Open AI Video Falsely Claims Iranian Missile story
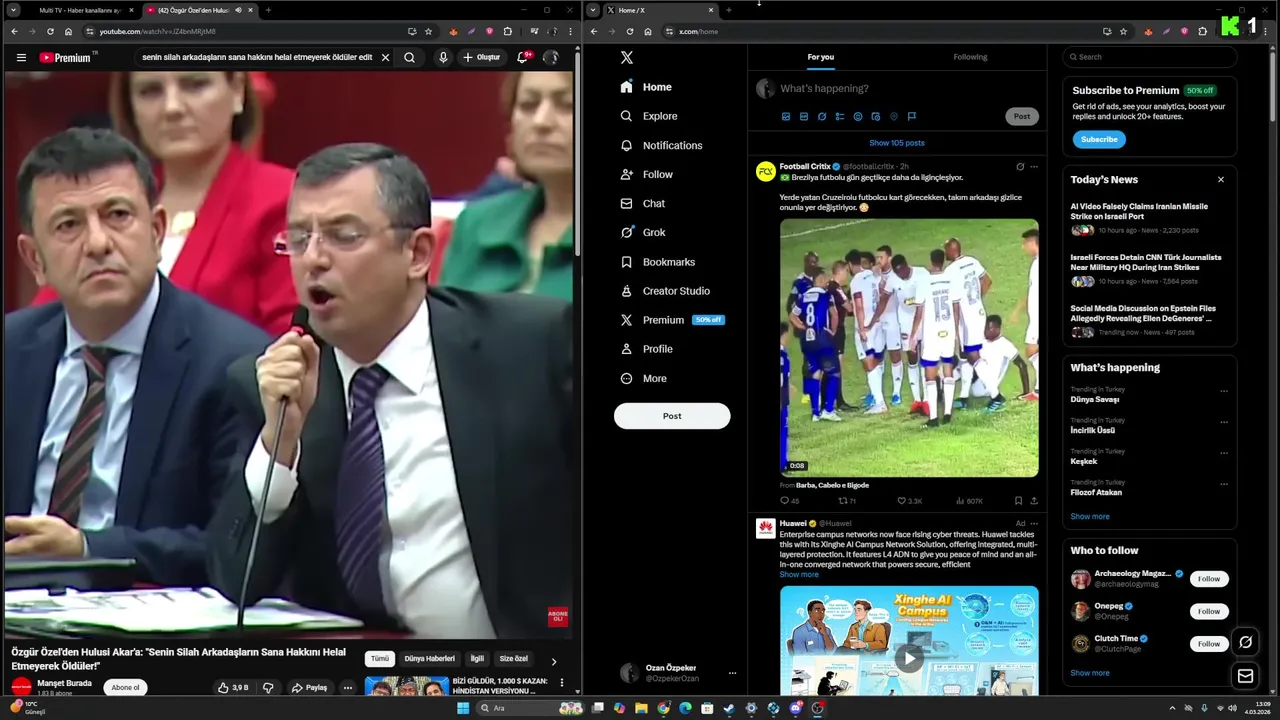The height and width of the screenshot is (720, 1280). [1149, 220]
